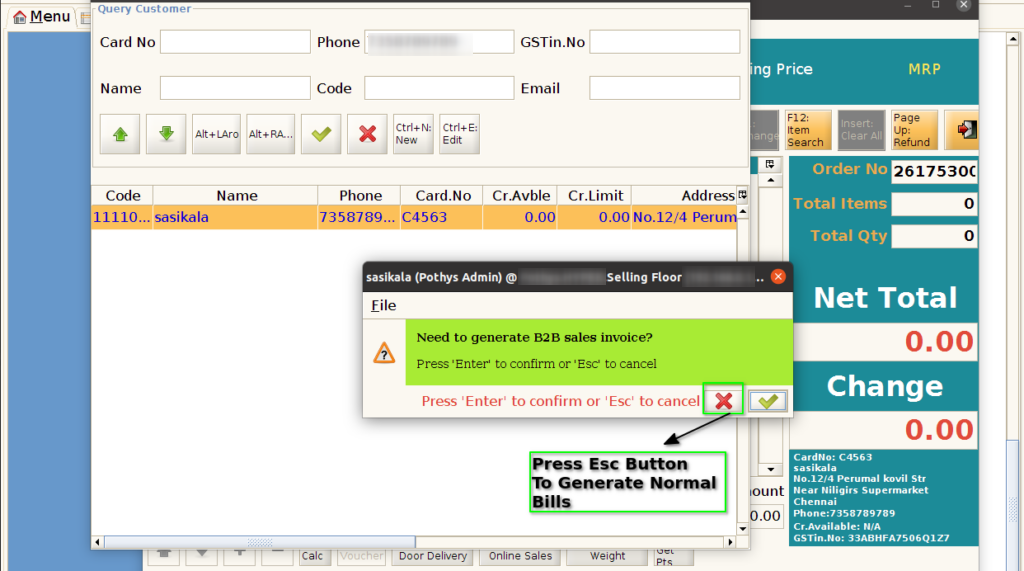Click the green down arrow in Query Customer
The height and width of the screenshot is (571, 1024).
(166, 134)
